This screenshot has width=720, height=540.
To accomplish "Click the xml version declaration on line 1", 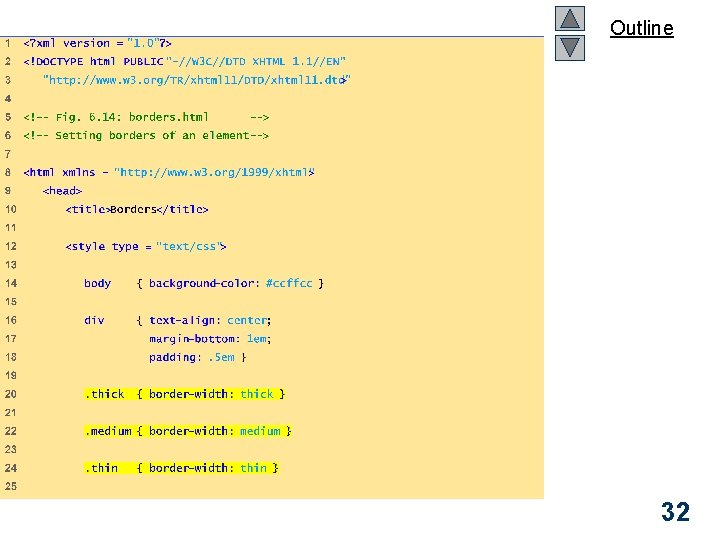I will pyautogui.click(x=97, y=43).
